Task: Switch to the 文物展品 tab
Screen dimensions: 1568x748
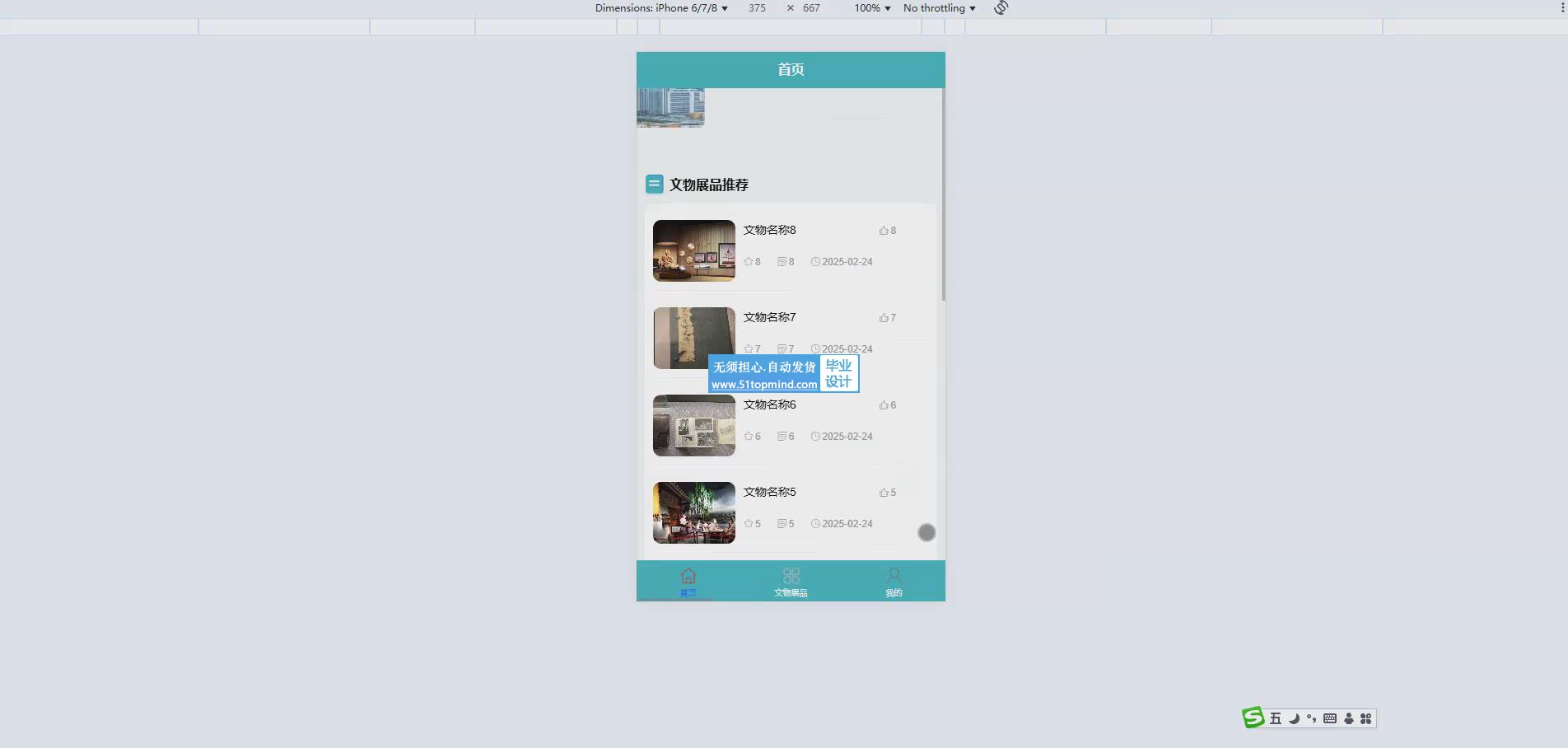Action: (x=791, y=581)
